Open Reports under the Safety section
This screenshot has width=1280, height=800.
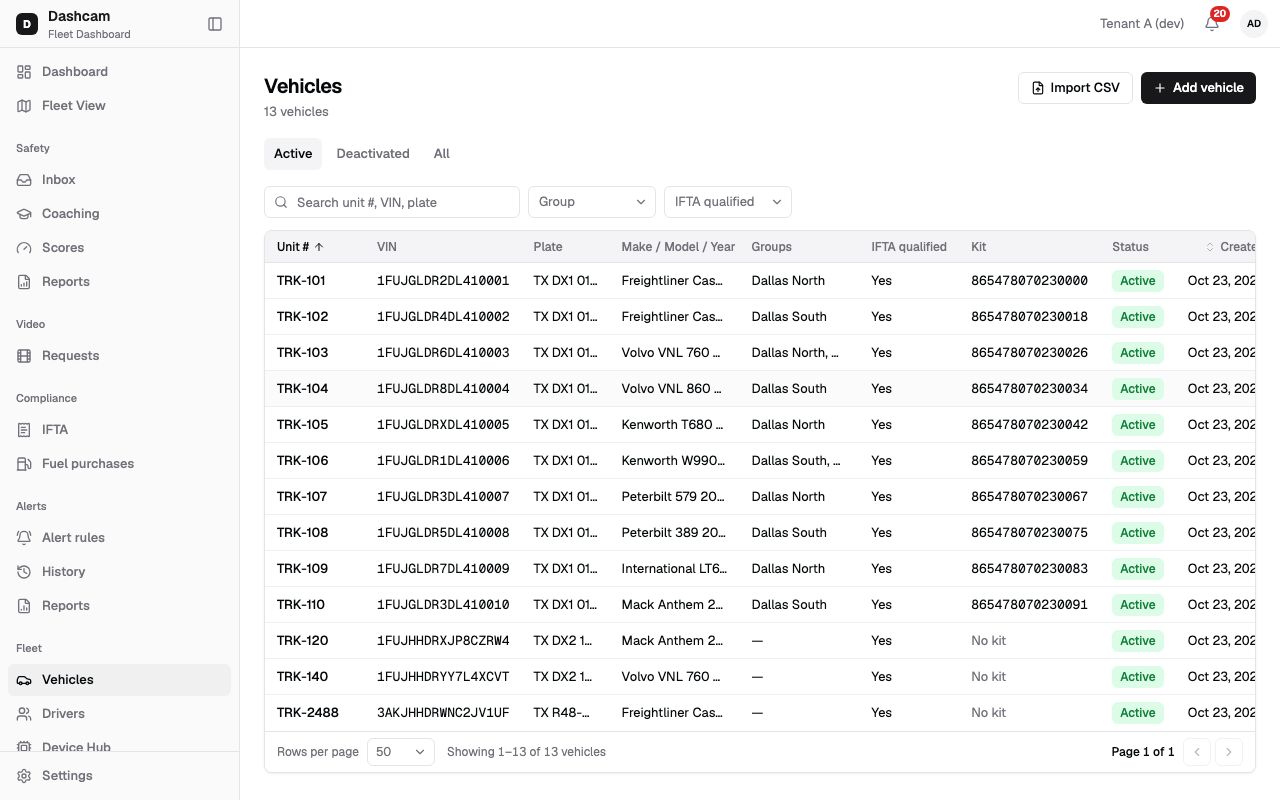pos(120,282)
